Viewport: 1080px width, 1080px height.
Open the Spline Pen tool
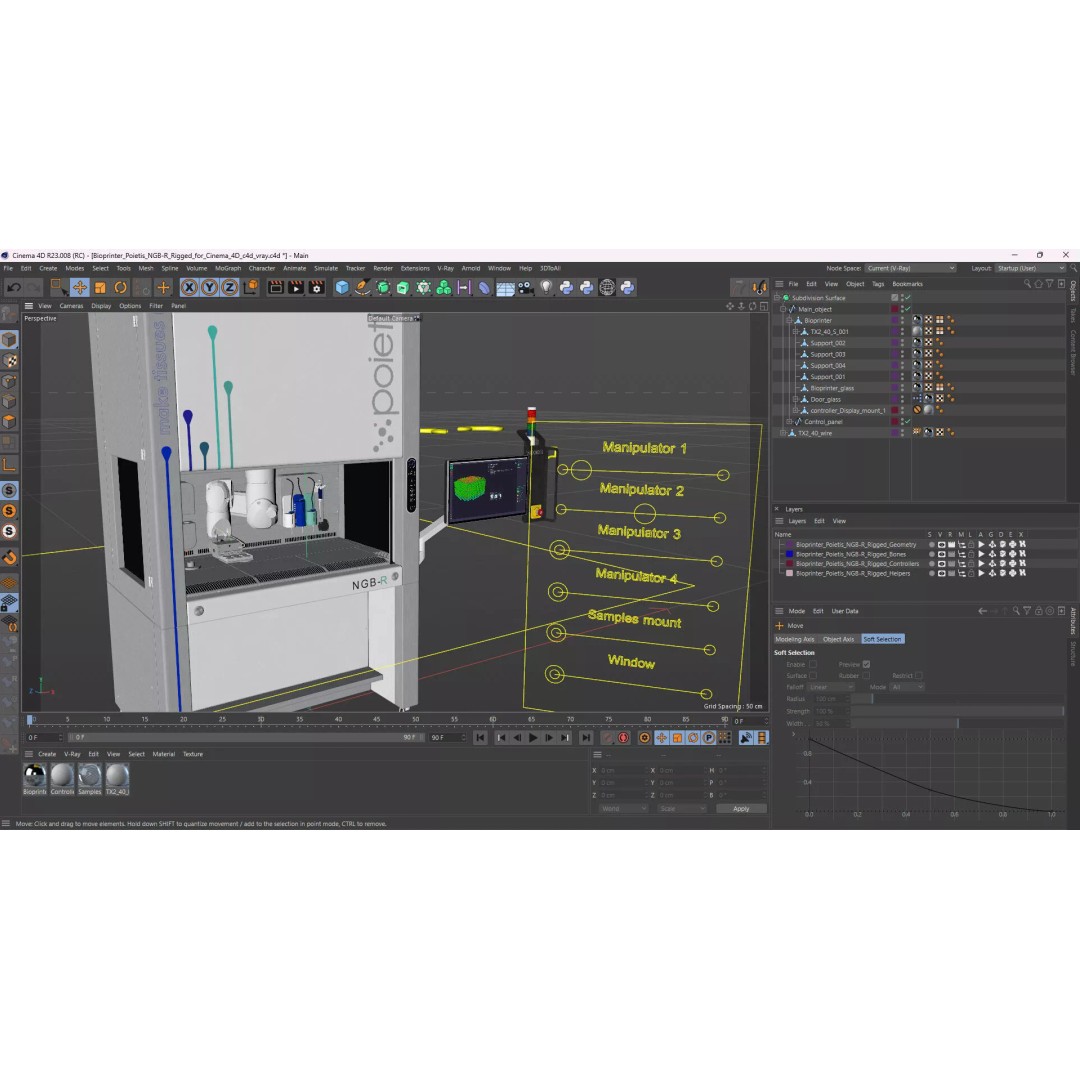click(x=362, y=288)
